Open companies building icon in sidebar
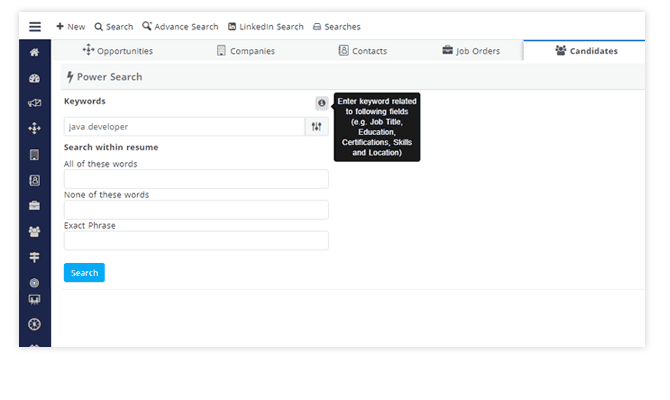Screen dimensions: 670x400 (x=35, y=155)
